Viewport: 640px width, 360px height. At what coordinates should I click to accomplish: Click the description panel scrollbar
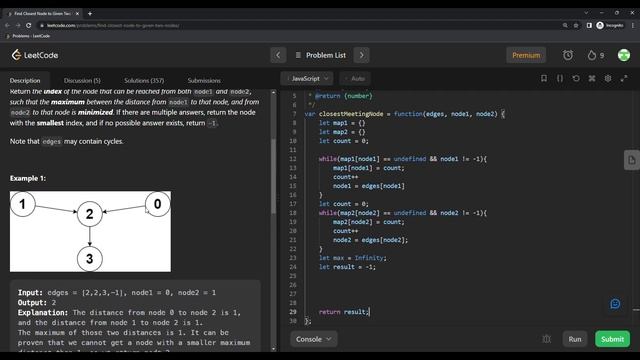(x=273, y=176)
